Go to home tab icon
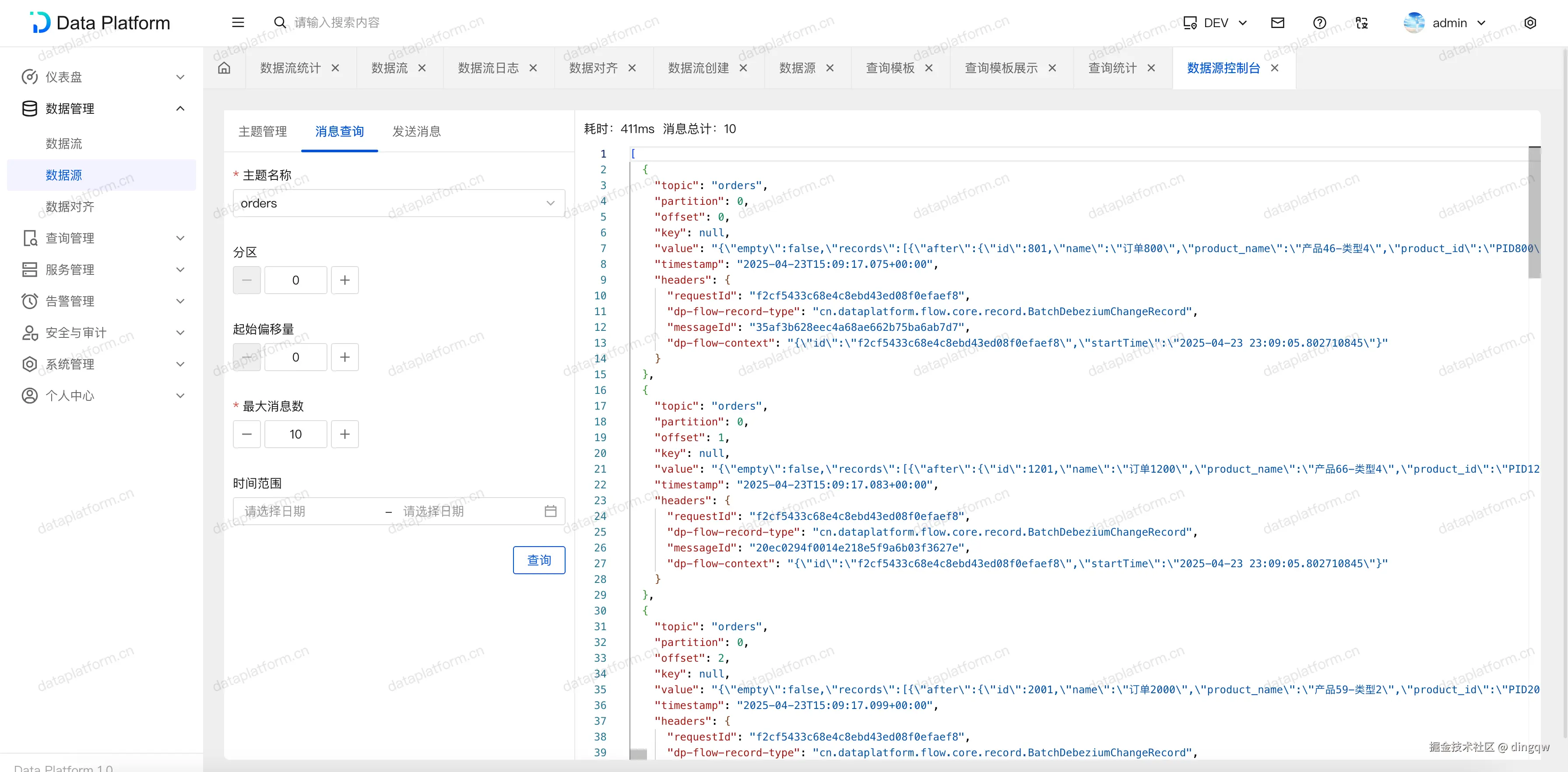 (x=224, y=67)
